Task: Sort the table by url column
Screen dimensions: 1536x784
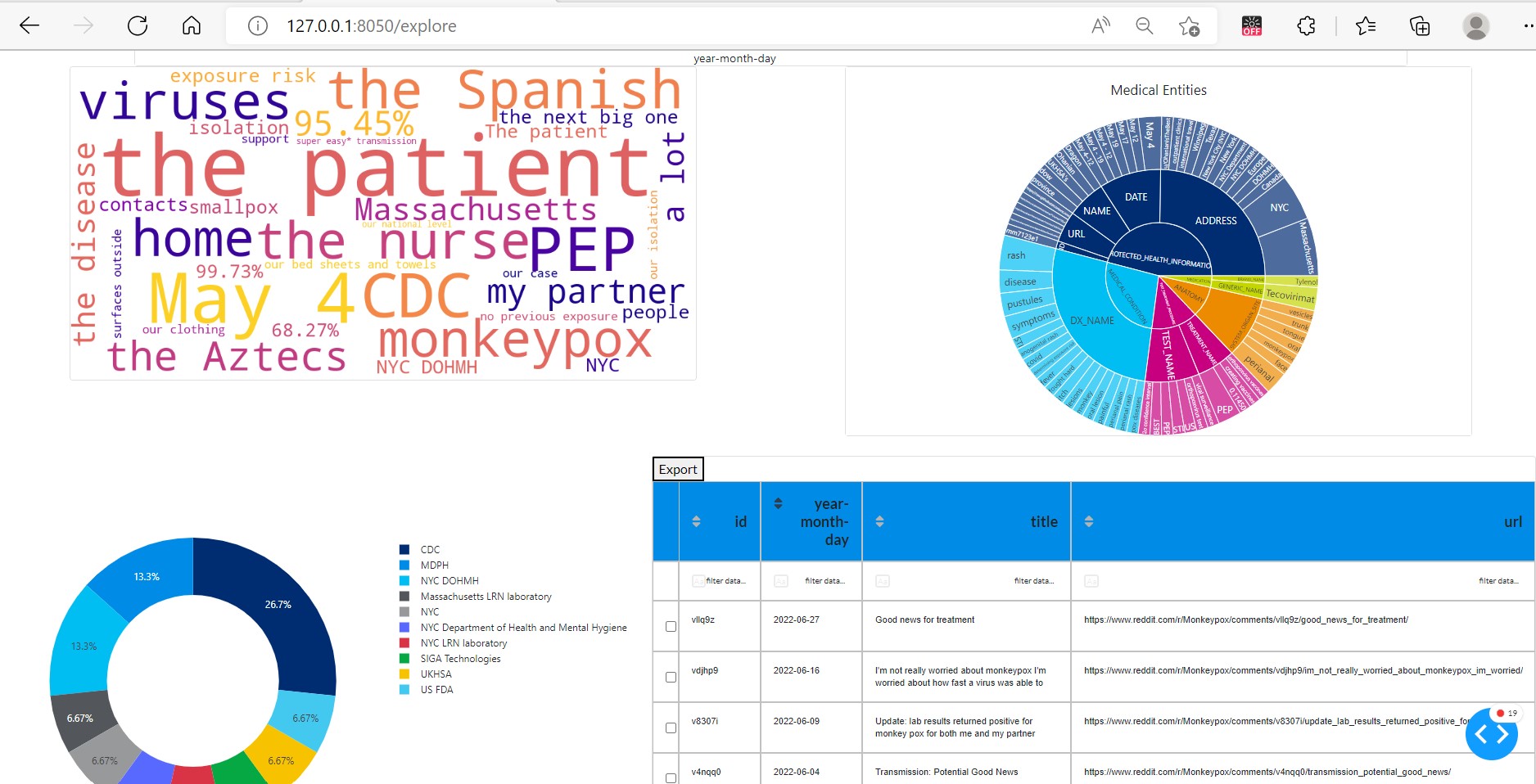Action: [1089, 521]
